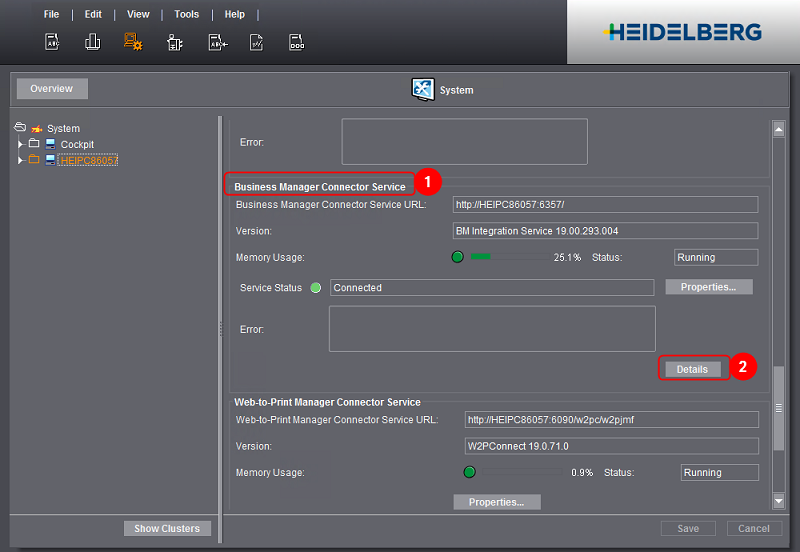Click the document with pencil toolbar icon

coord(256,42)
